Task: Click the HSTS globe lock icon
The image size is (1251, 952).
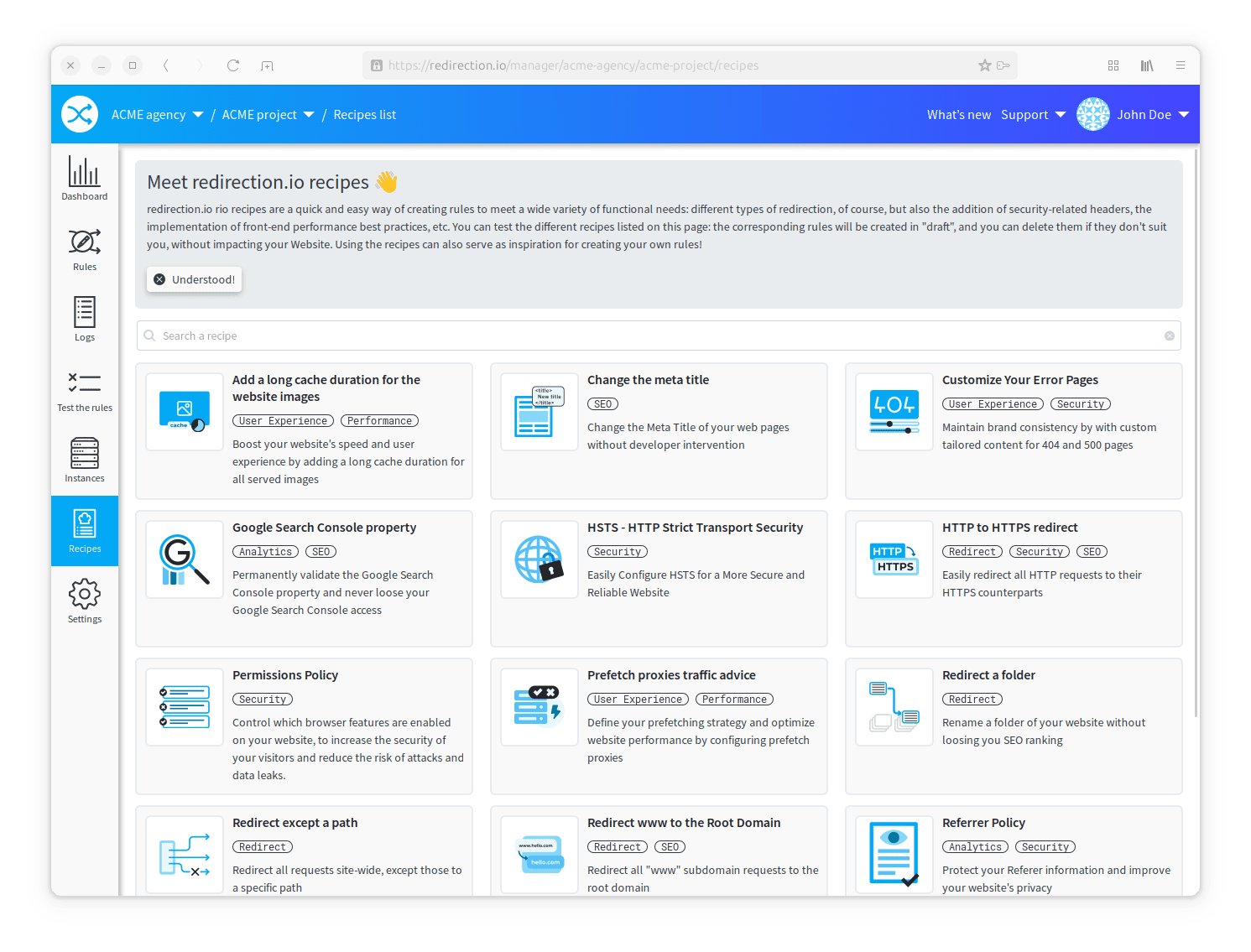Action: [539, 559]
